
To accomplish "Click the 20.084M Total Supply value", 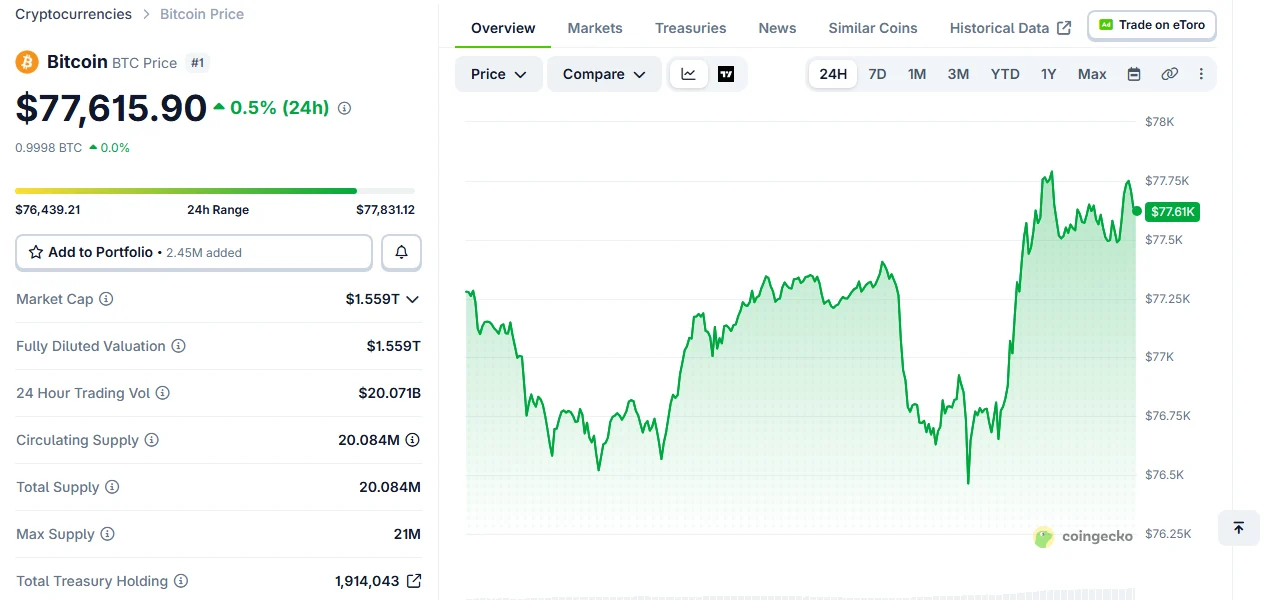I will [390, 487].
